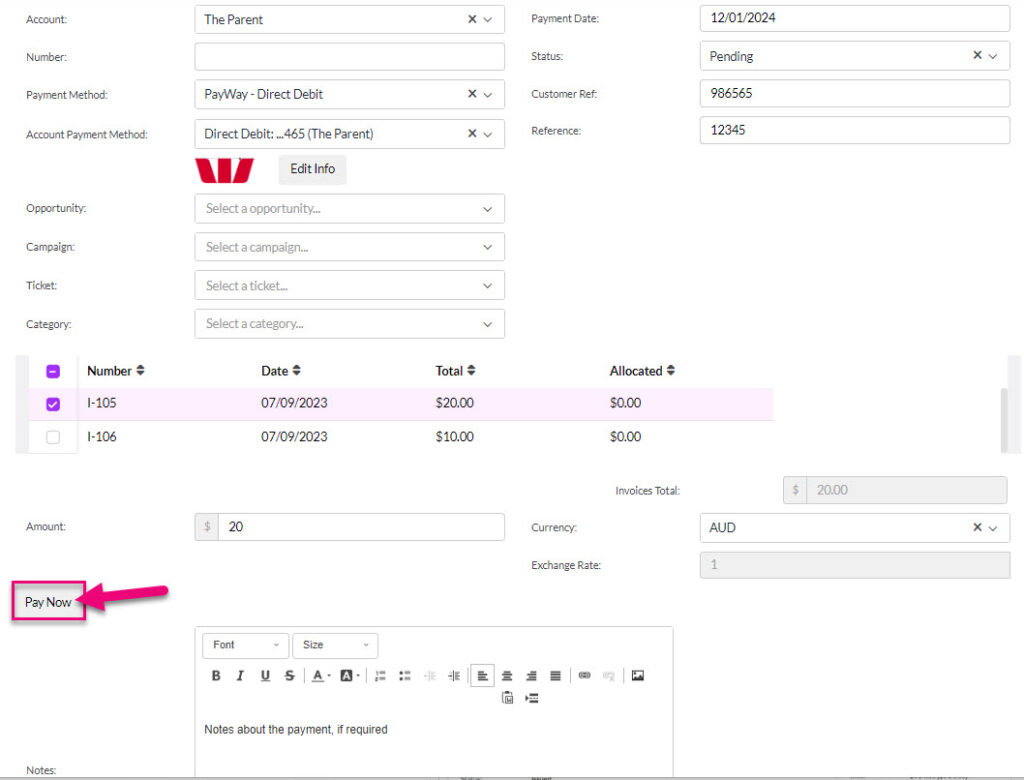Screen dimensions: 1024x780
Task: Check the invoice I-106 checkbox
Action: coord(53,437)
